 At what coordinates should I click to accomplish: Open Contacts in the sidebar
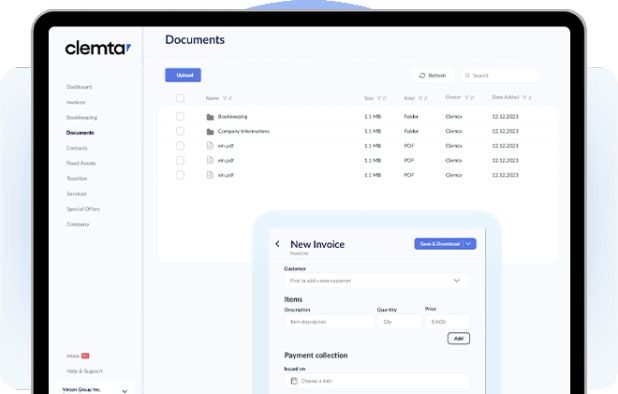77,148
